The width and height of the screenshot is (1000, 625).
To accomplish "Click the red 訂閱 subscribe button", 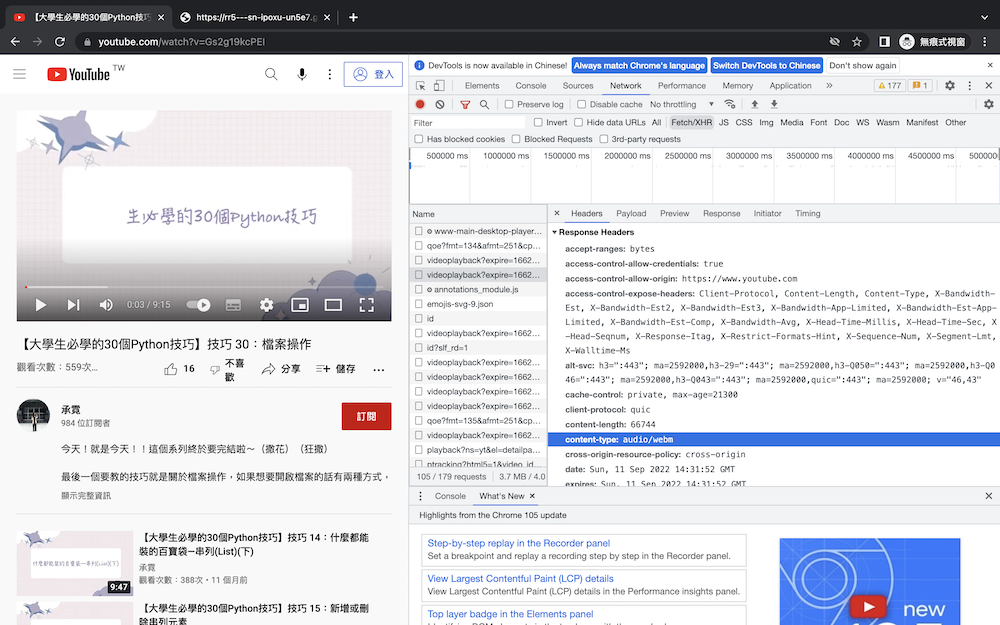I will pyautogui.click(x=366, y=416).
